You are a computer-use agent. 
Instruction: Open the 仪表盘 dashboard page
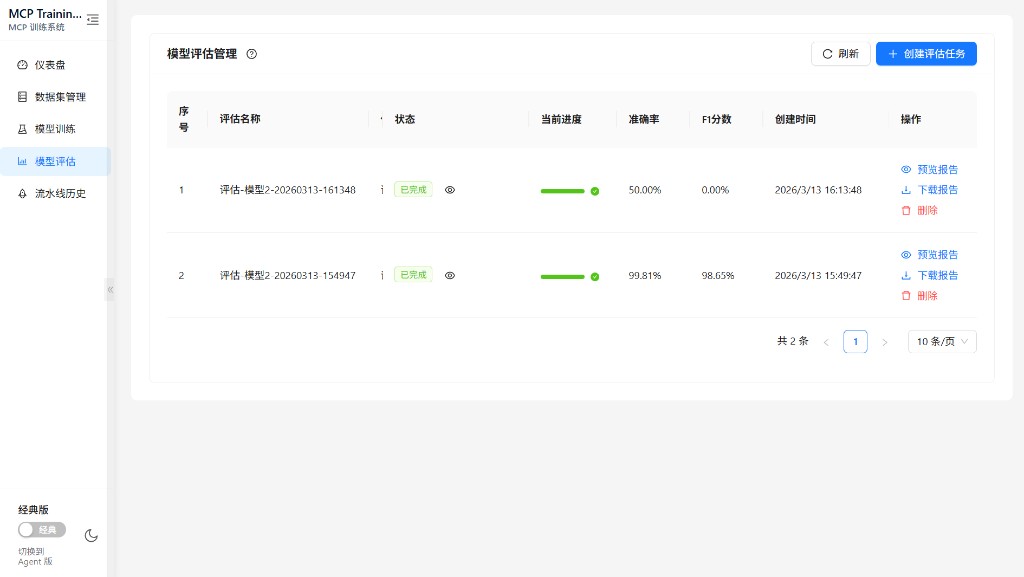click(55, 65)
